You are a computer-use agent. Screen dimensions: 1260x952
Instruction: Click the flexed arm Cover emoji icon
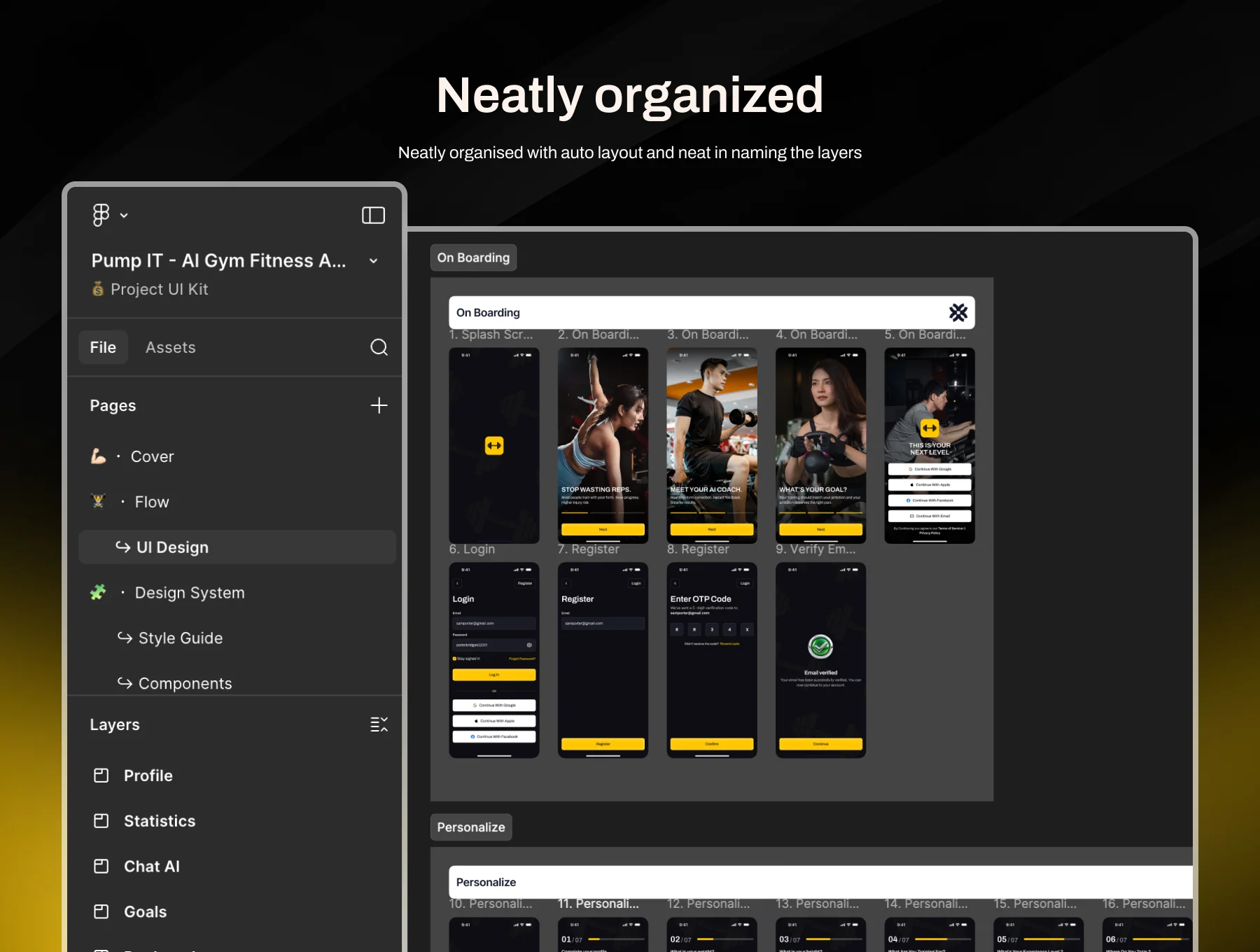(98, 456)
